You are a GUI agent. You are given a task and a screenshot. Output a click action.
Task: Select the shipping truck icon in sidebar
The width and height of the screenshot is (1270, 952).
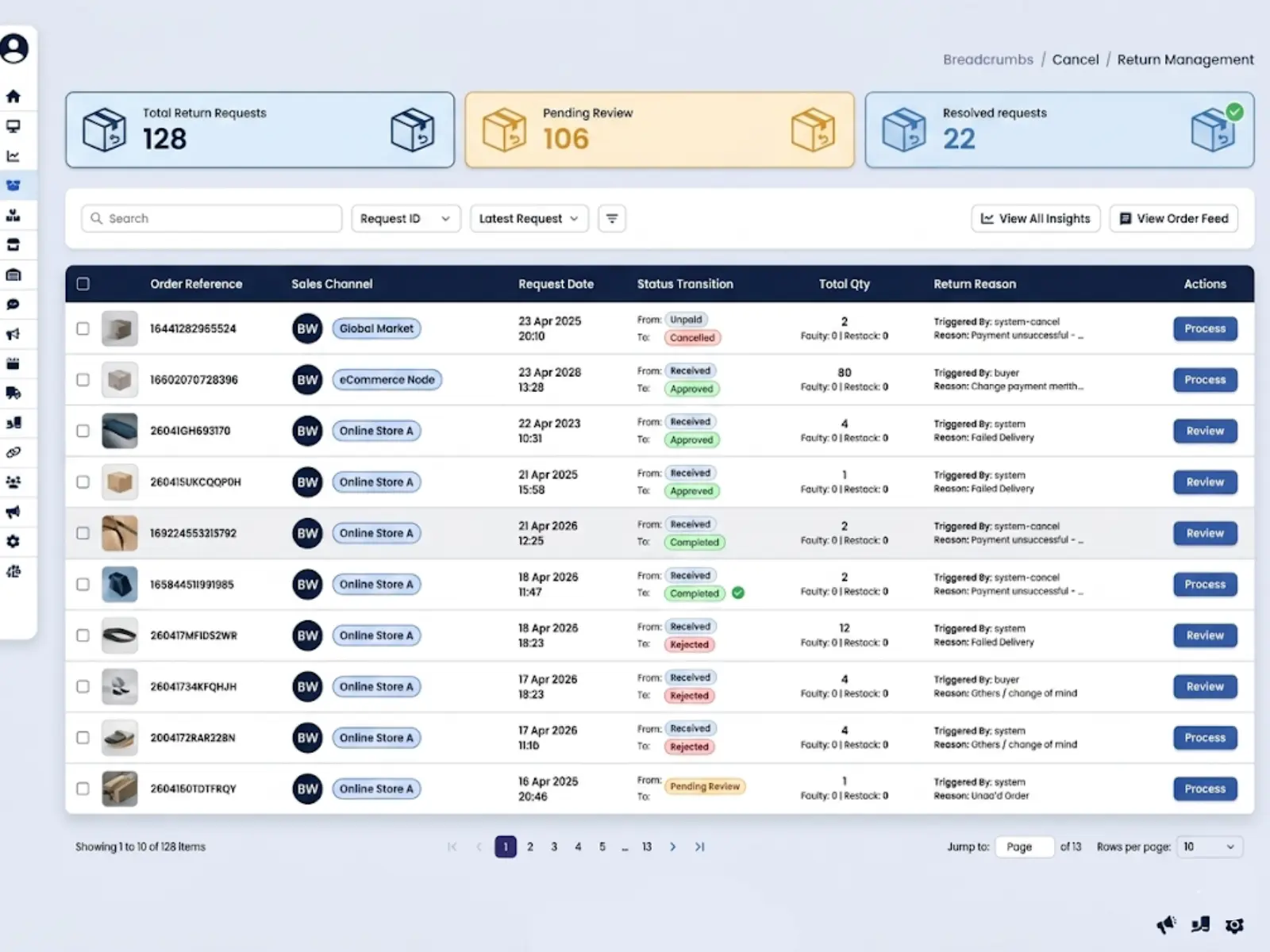pos(13,393)
